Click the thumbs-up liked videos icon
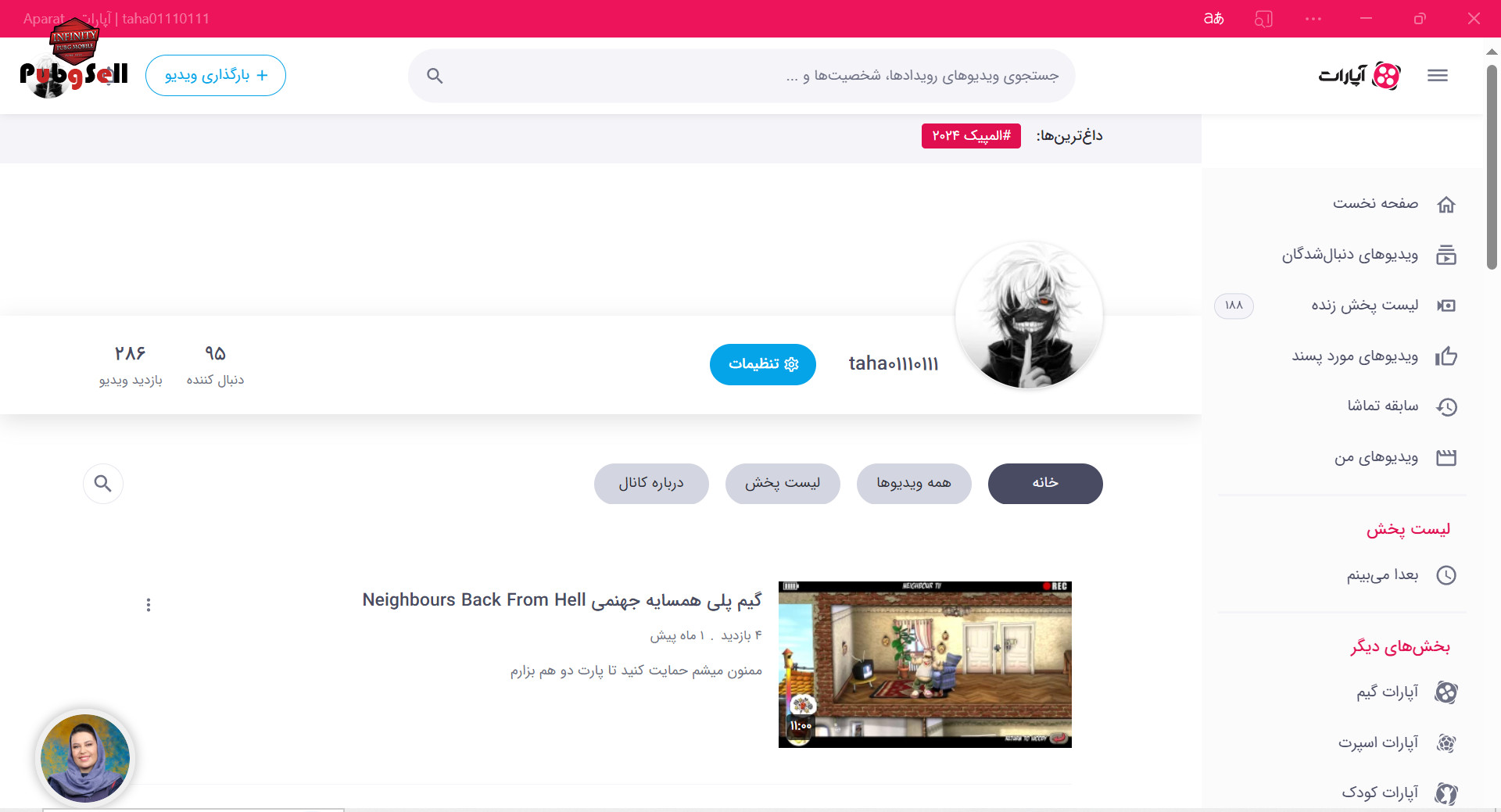The height and width of the screenshot is (812, 1501). click(1446, 356)
